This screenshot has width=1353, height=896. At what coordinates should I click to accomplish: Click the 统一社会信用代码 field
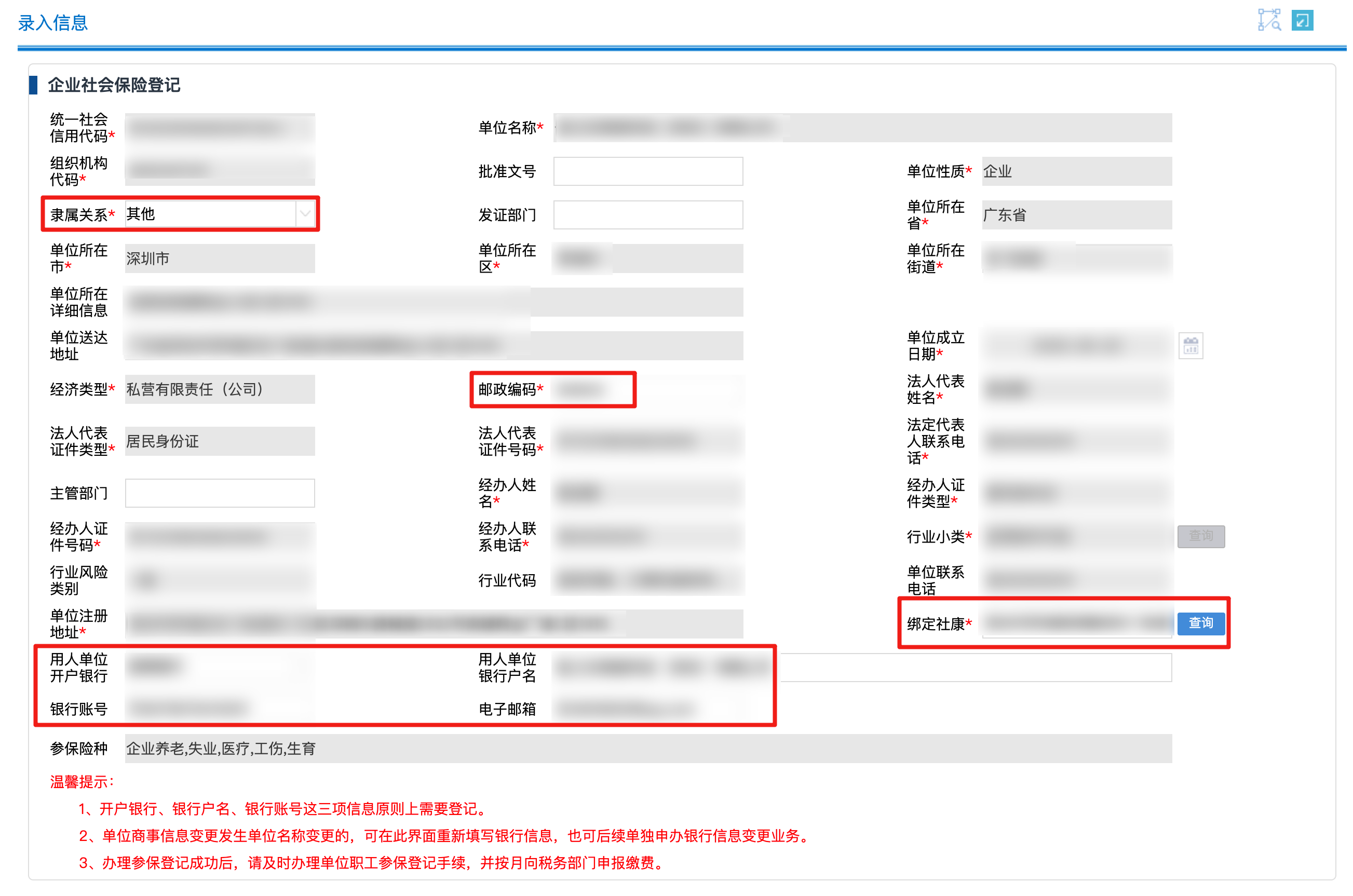[220, 127]
